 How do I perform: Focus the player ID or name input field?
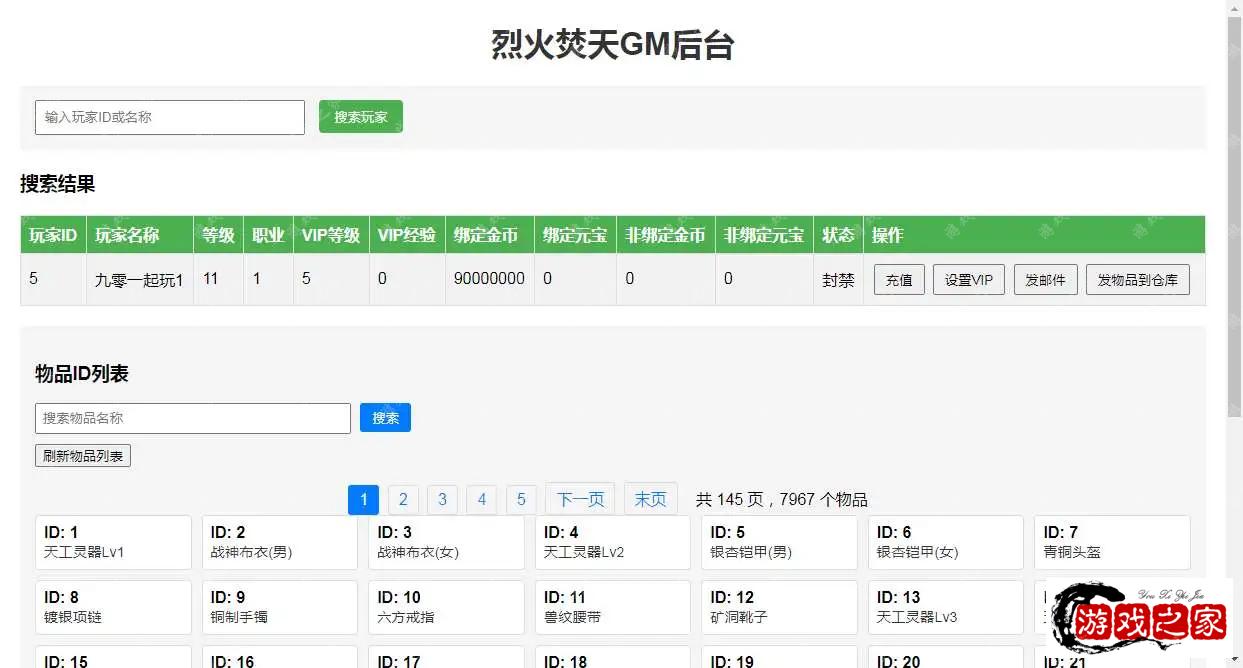pos(170,117)
